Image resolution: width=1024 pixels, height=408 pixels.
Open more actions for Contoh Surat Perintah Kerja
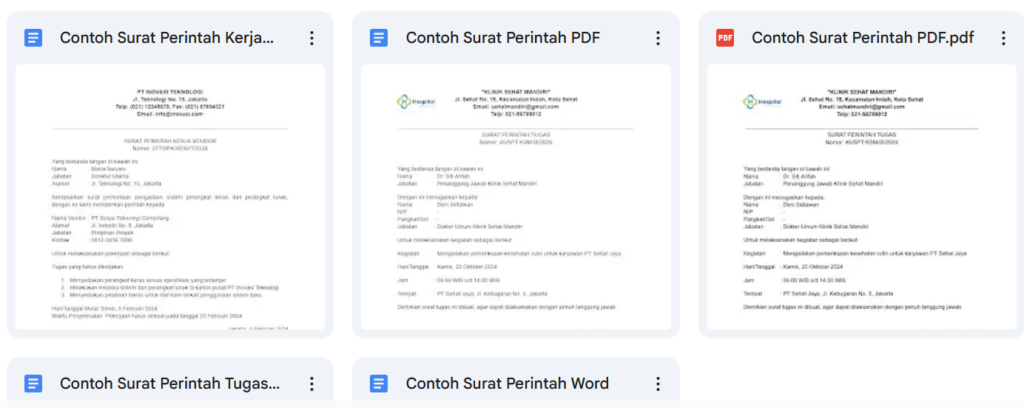coord(312,38)
